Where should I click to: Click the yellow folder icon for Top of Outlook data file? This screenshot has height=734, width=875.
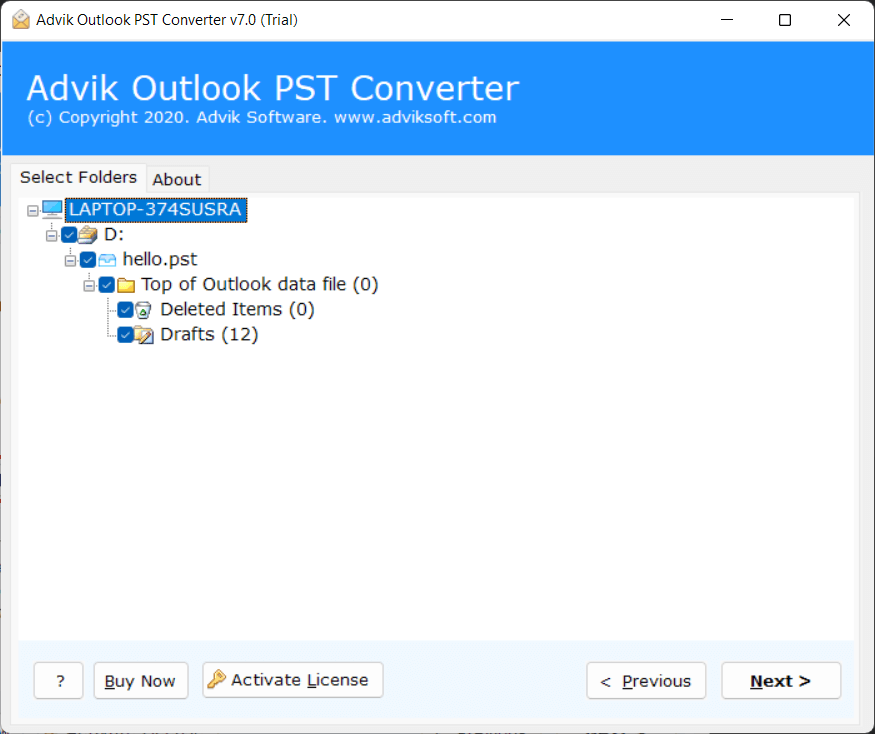pyautogui.click(x=126, y=285)
